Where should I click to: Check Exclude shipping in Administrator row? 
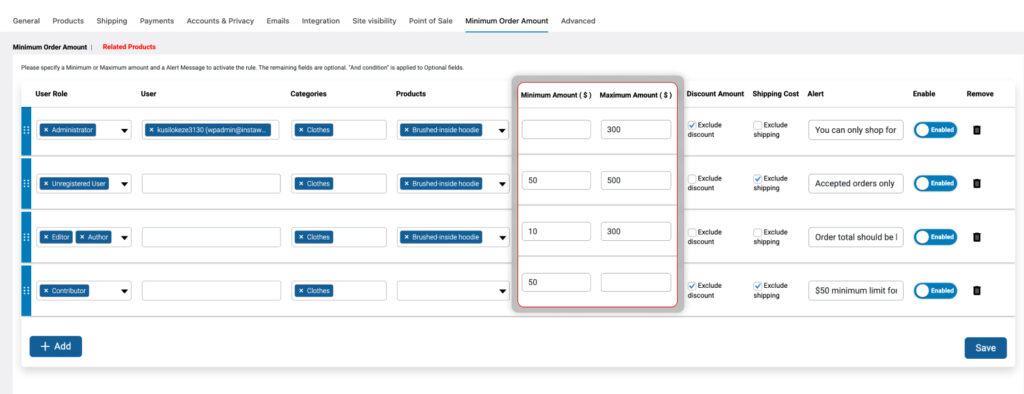coord(758,125)
